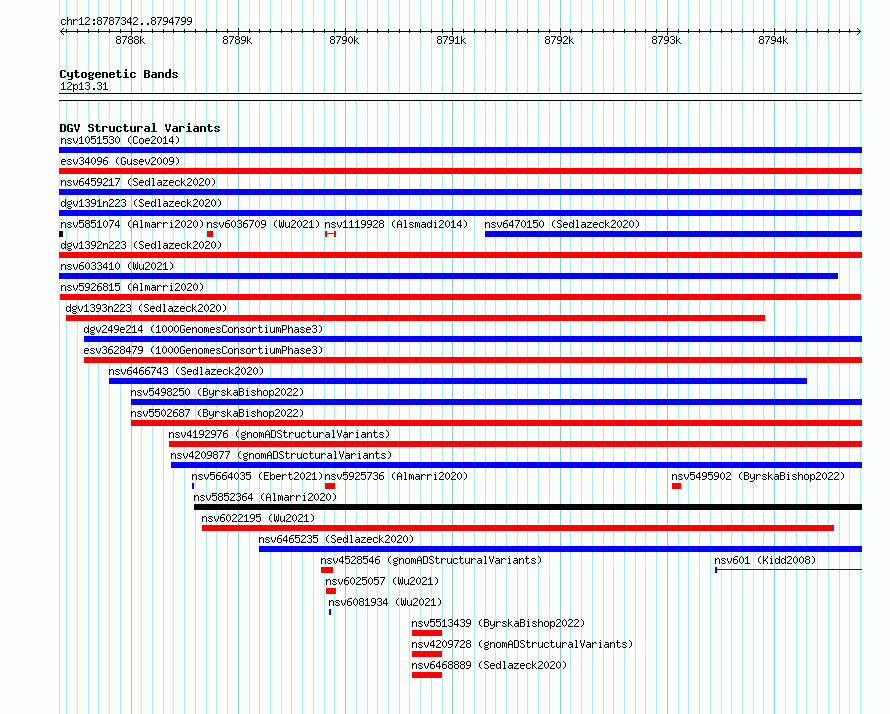Click the small red nsv6036709 feature block

(x=210, y=234)
